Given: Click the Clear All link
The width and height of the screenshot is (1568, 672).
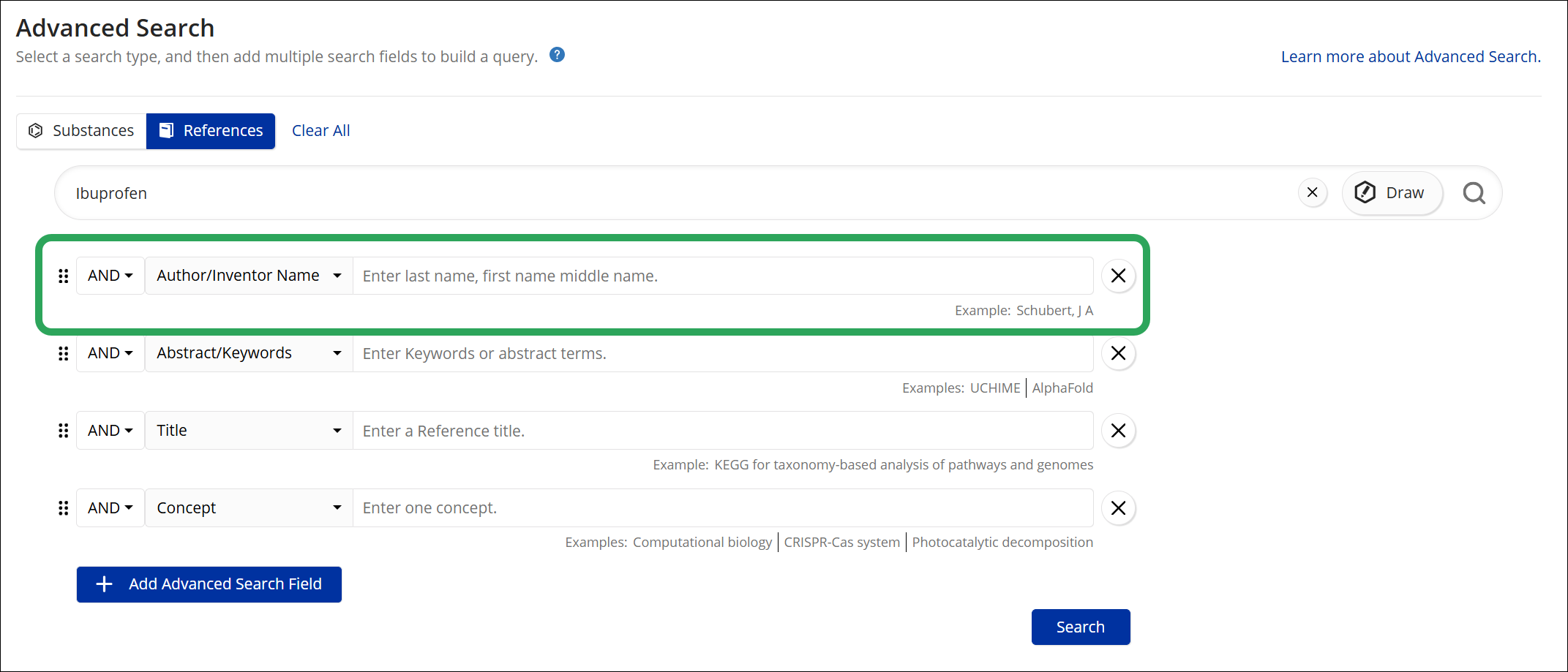Looking at the screenshot, I should point(321,131).
